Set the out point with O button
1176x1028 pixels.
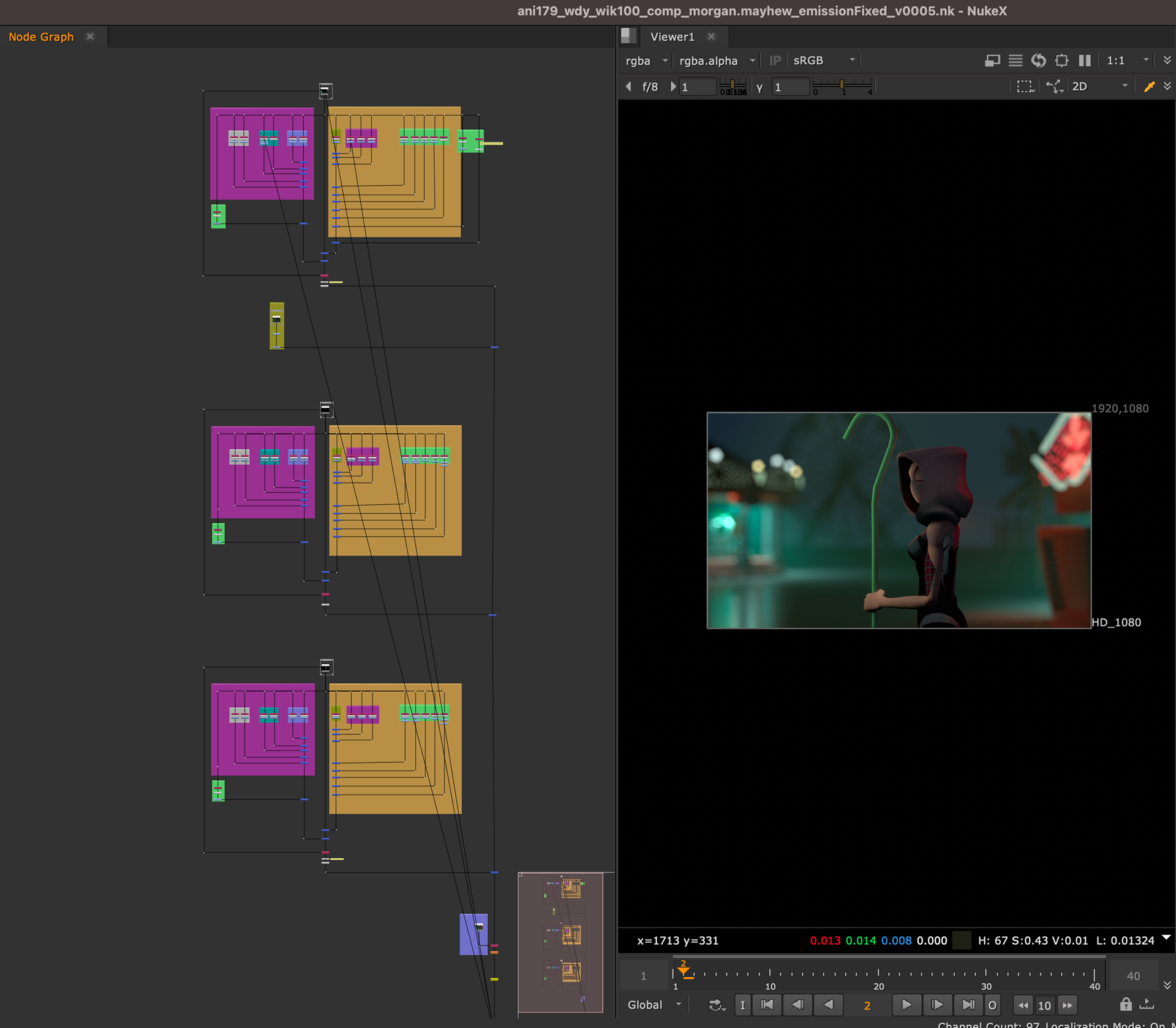(x=992, y=1005)
